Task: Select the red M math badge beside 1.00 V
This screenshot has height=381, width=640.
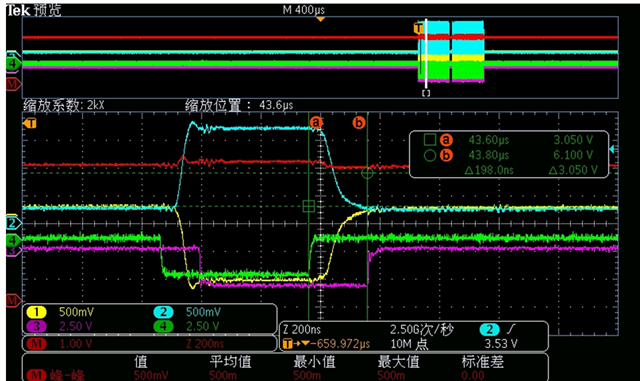Action: [36, 344]
